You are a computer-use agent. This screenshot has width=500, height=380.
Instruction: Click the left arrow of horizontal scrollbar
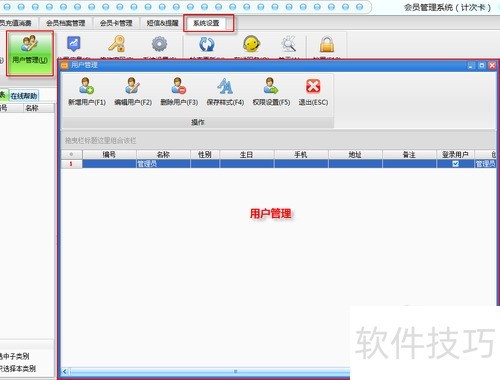coord(65,371)
